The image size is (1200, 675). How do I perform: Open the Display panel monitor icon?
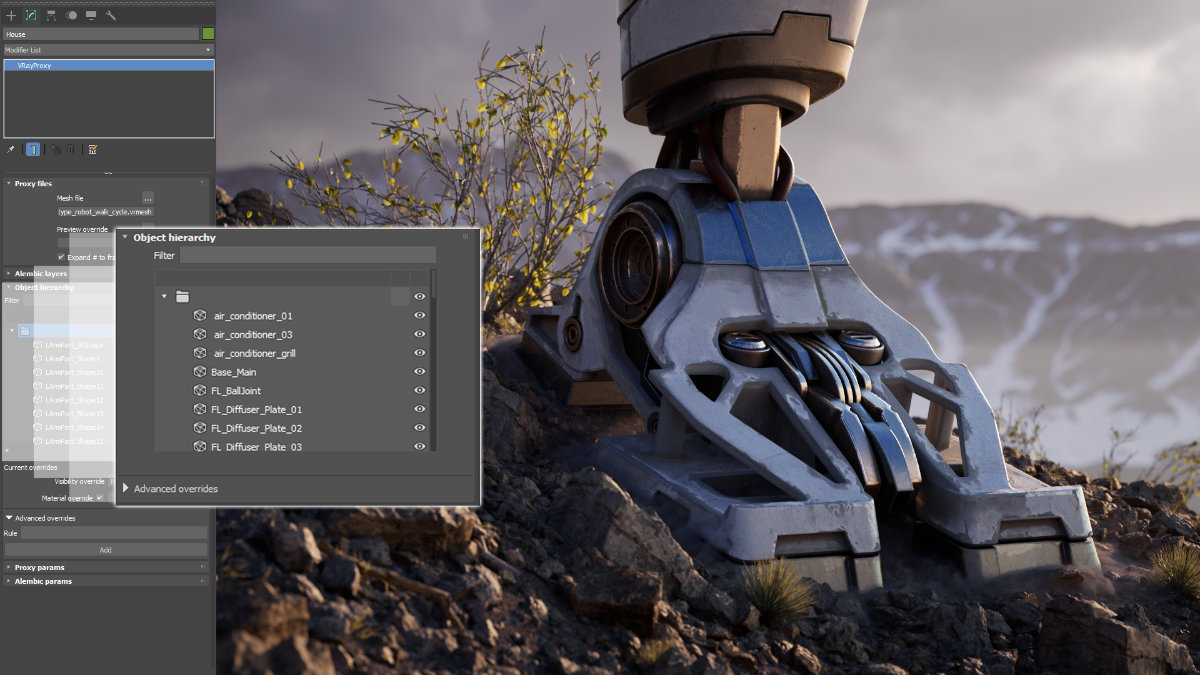(x=91, y=15)
